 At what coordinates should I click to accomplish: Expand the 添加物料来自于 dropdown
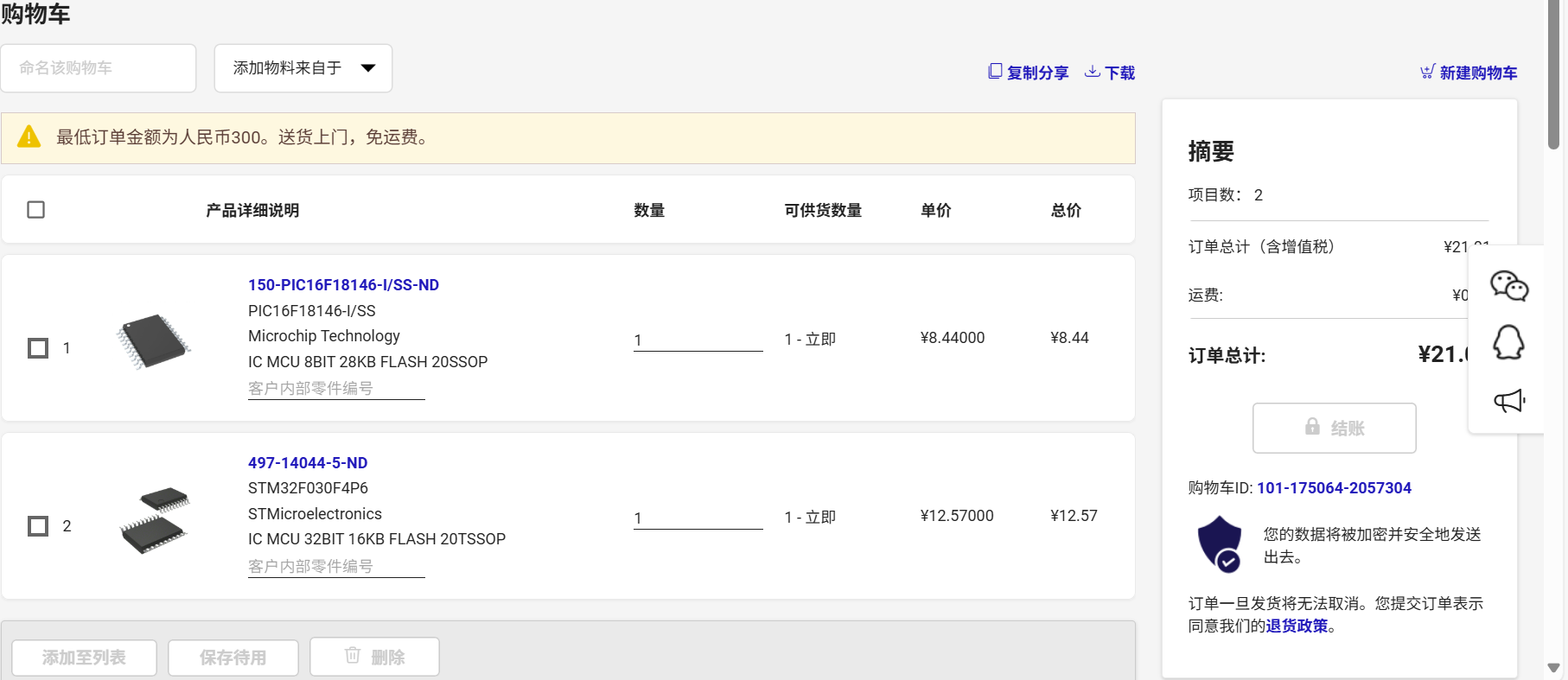(x=303, y=68)
